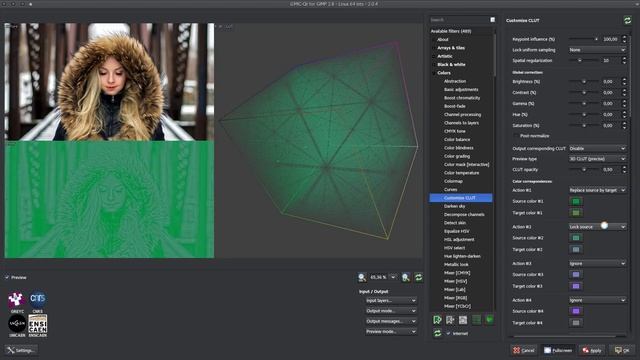Click the Apply button
The width and height of the screenshot is (640, 360).
click(592, 350)
